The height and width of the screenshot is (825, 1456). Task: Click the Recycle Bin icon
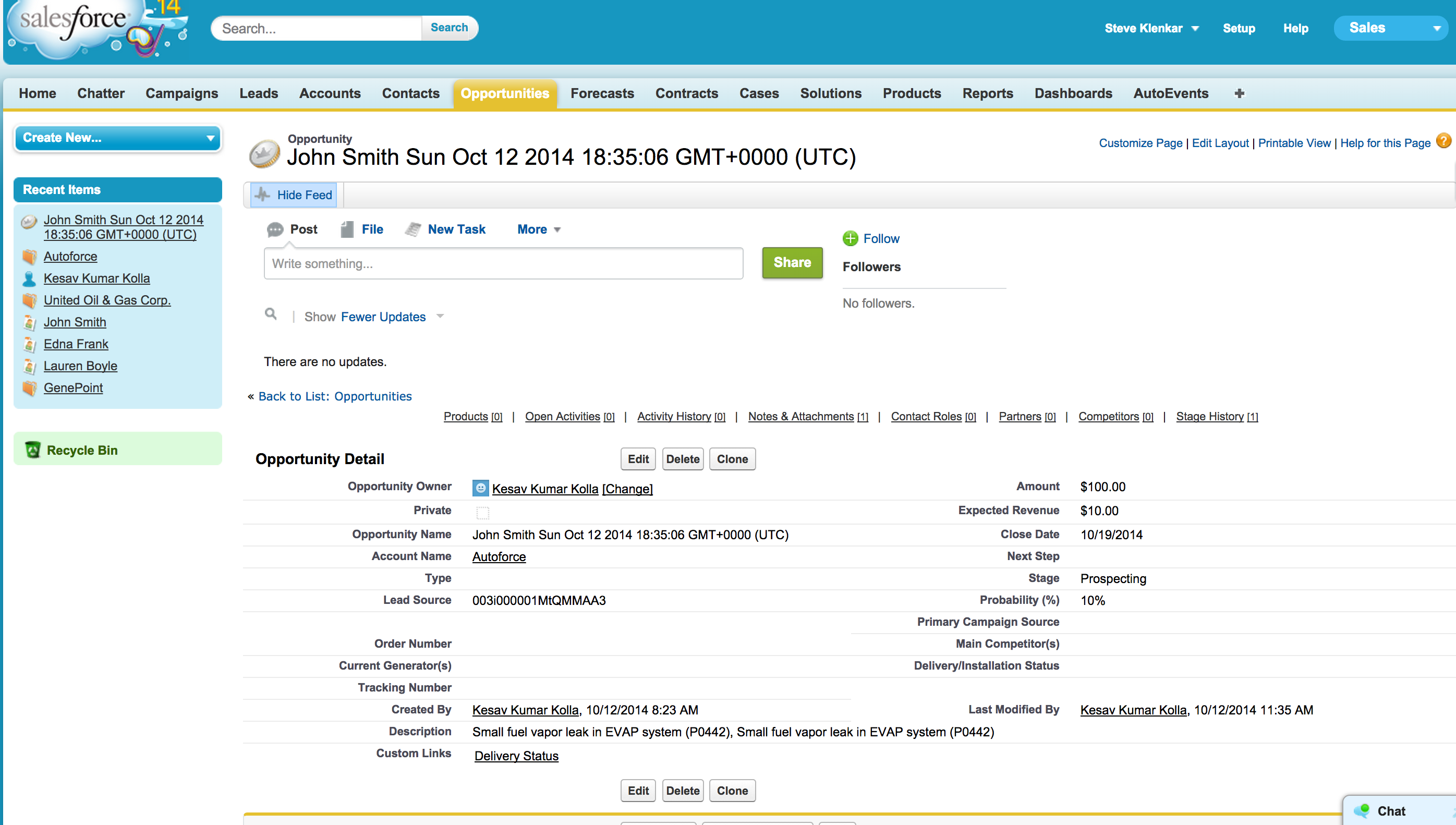coord(33,450)
